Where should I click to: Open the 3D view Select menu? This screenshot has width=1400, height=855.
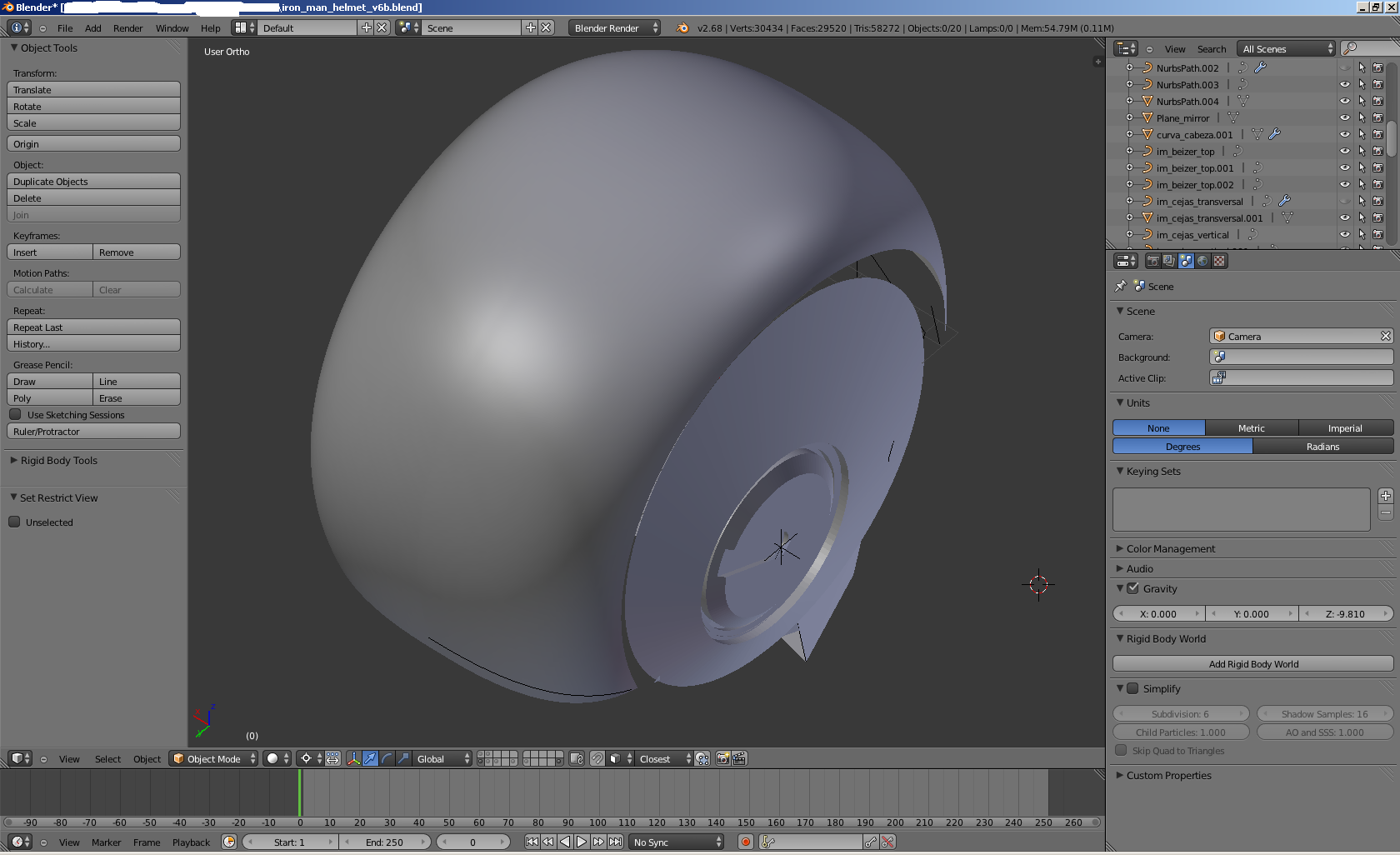click(107, 758)
